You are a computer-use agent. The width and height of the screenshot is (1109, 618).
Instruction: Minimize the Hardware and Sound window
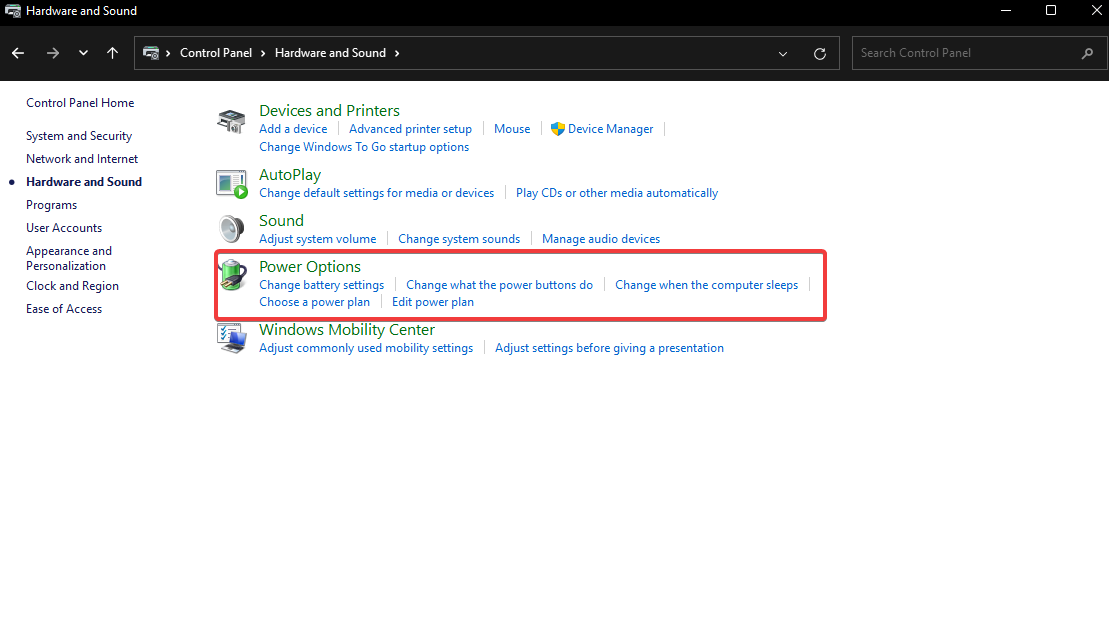[1006, 11]
